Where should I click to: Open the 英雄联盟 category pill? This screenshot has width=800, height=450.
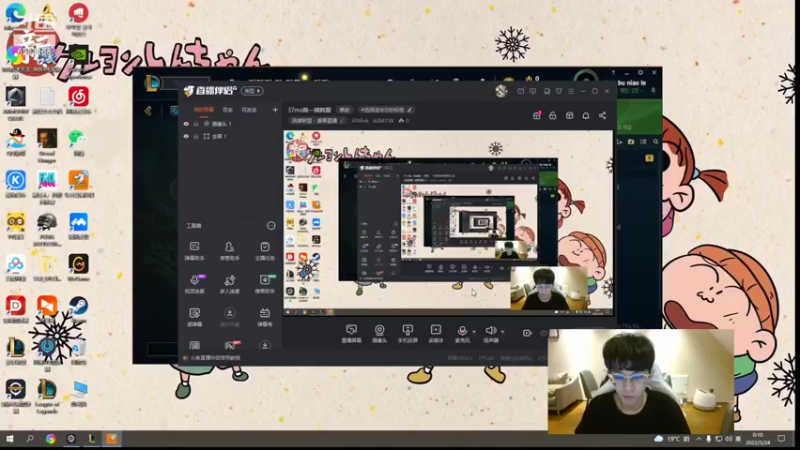pos(317,121)
